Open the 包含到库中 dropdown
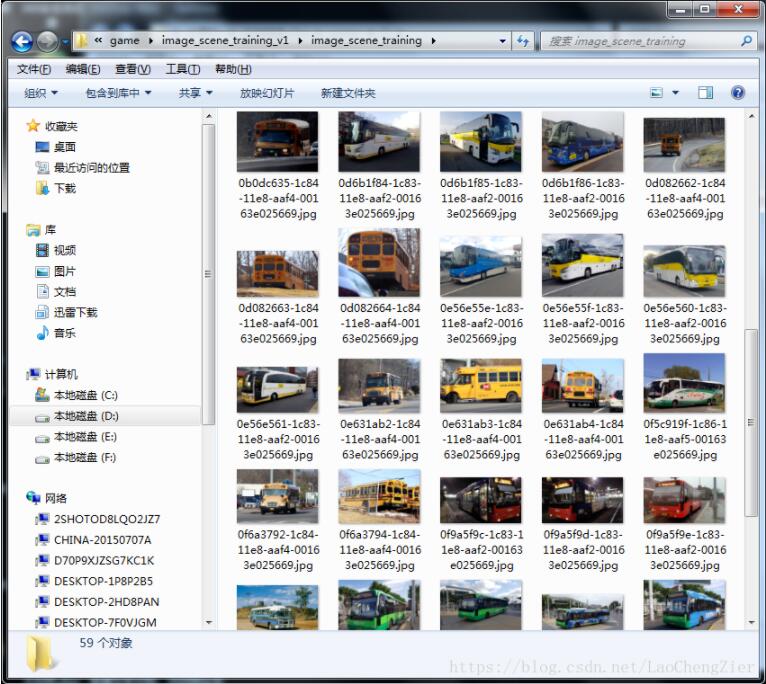This screenshot has width=766, height=684. point(118,93)
